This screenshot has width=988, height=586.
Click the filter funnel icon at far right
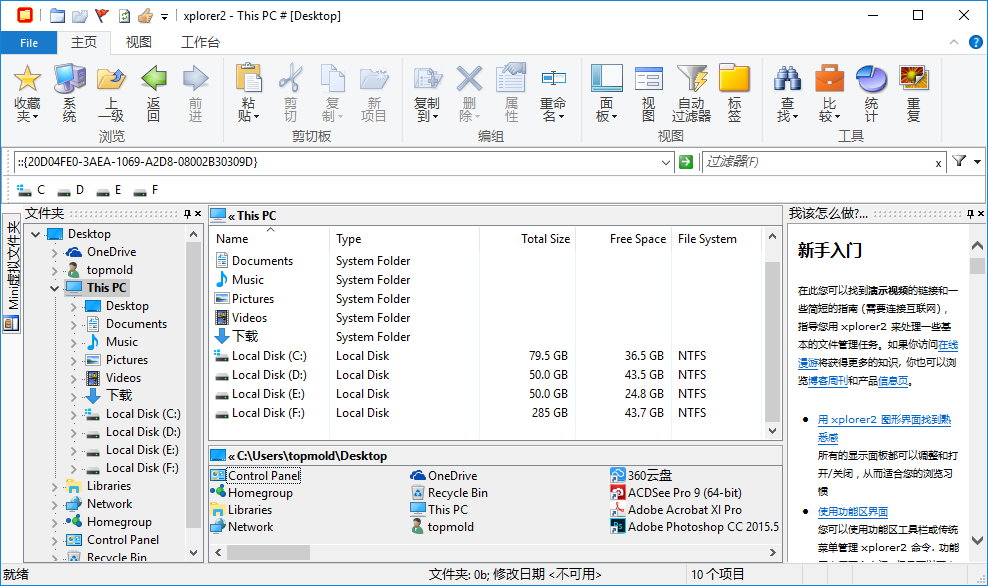959,161
